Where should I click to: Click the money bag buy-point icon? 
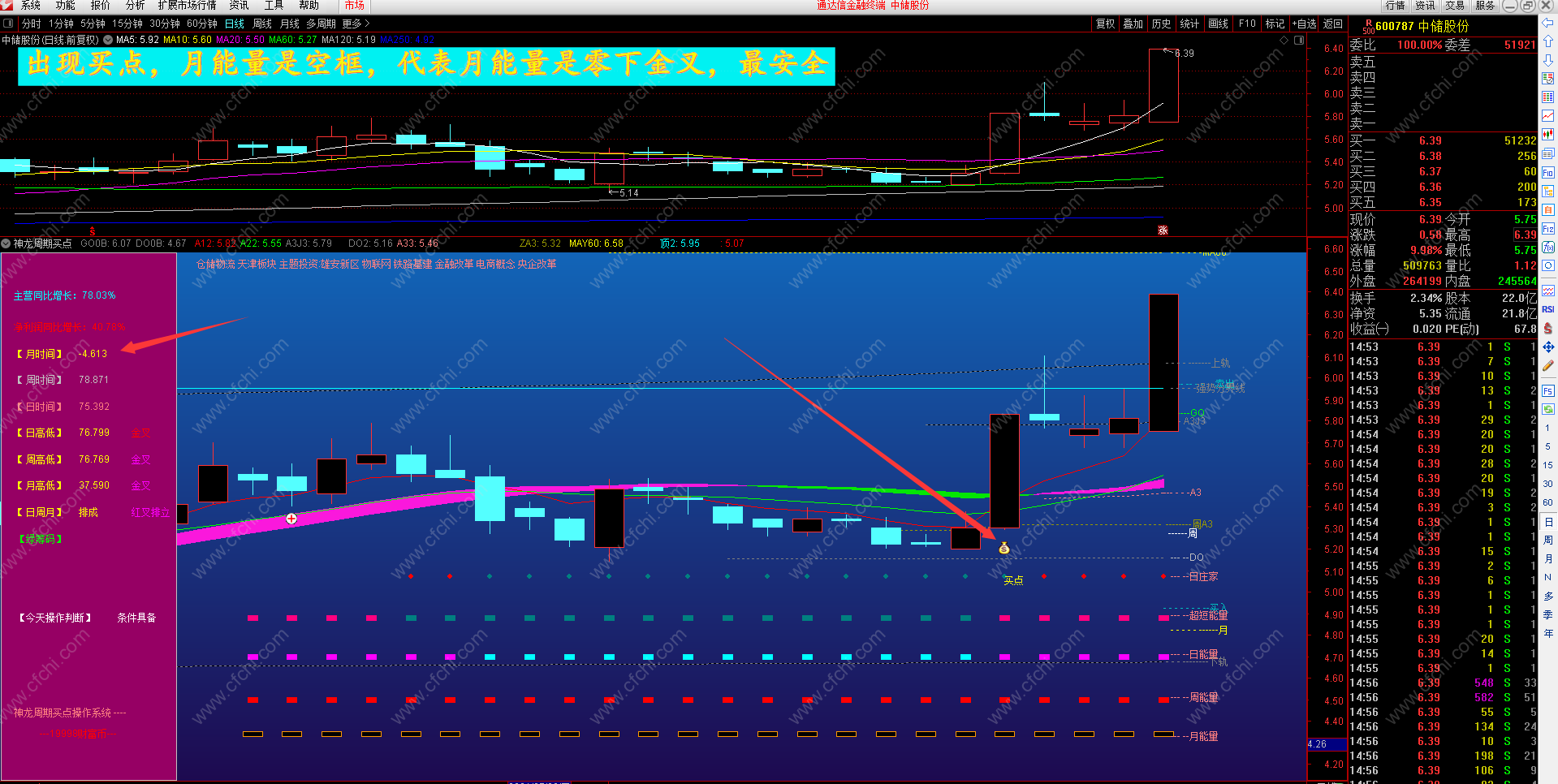pyautogui.click(x=1004, y=549)
